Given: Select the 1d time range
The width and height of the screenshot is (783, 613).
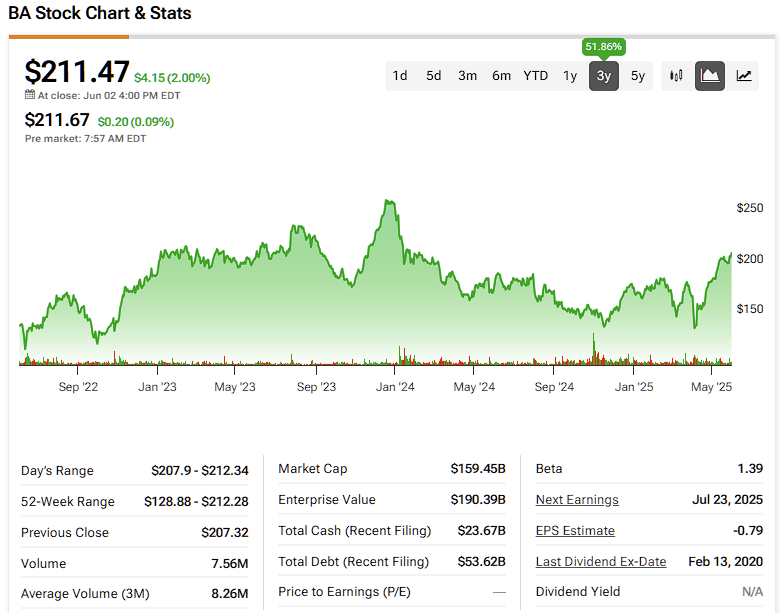Looking at the screenshot, I should pyautogui.click(x=399, y=76).
